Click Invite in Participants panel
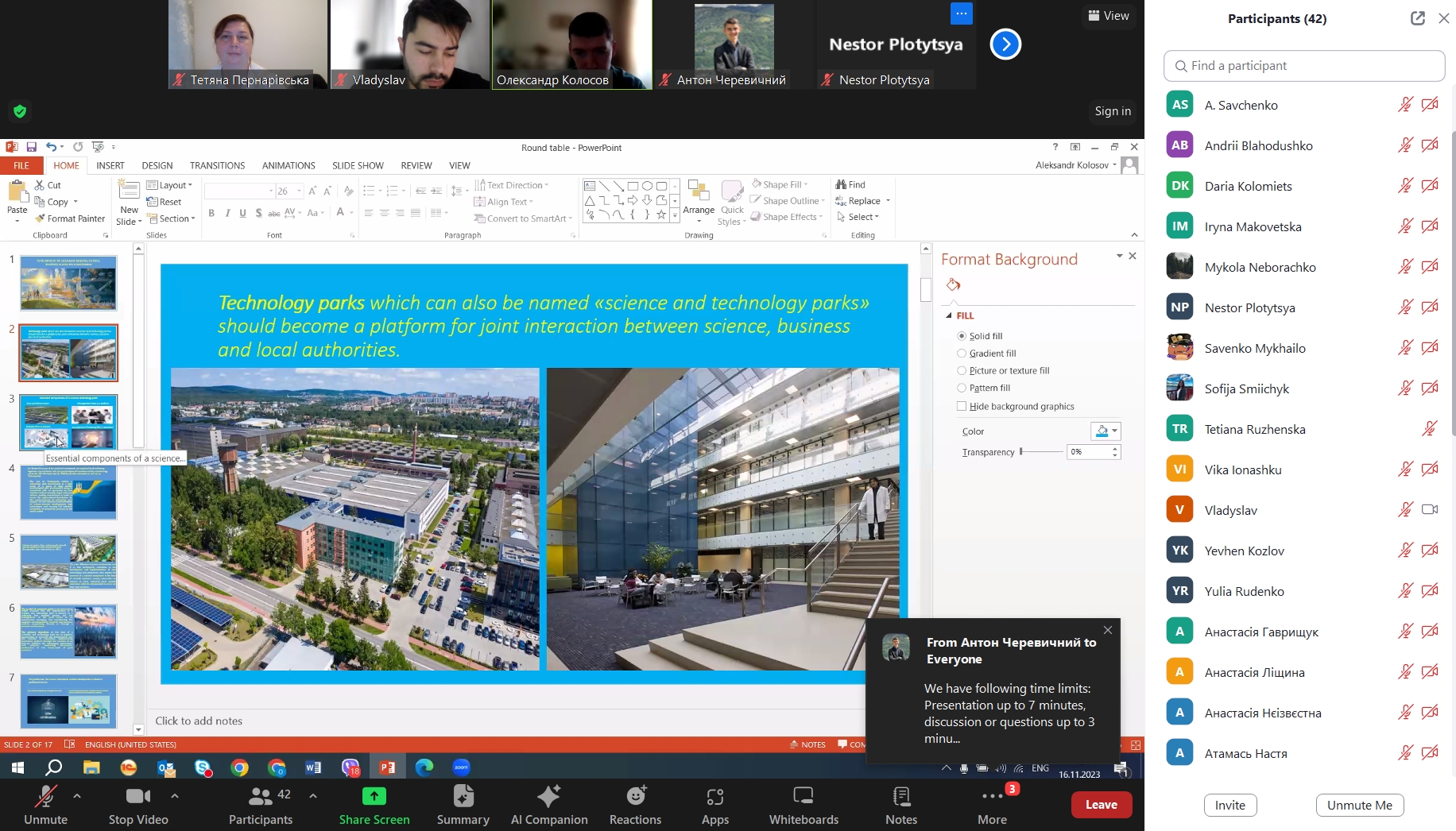 1229,805
